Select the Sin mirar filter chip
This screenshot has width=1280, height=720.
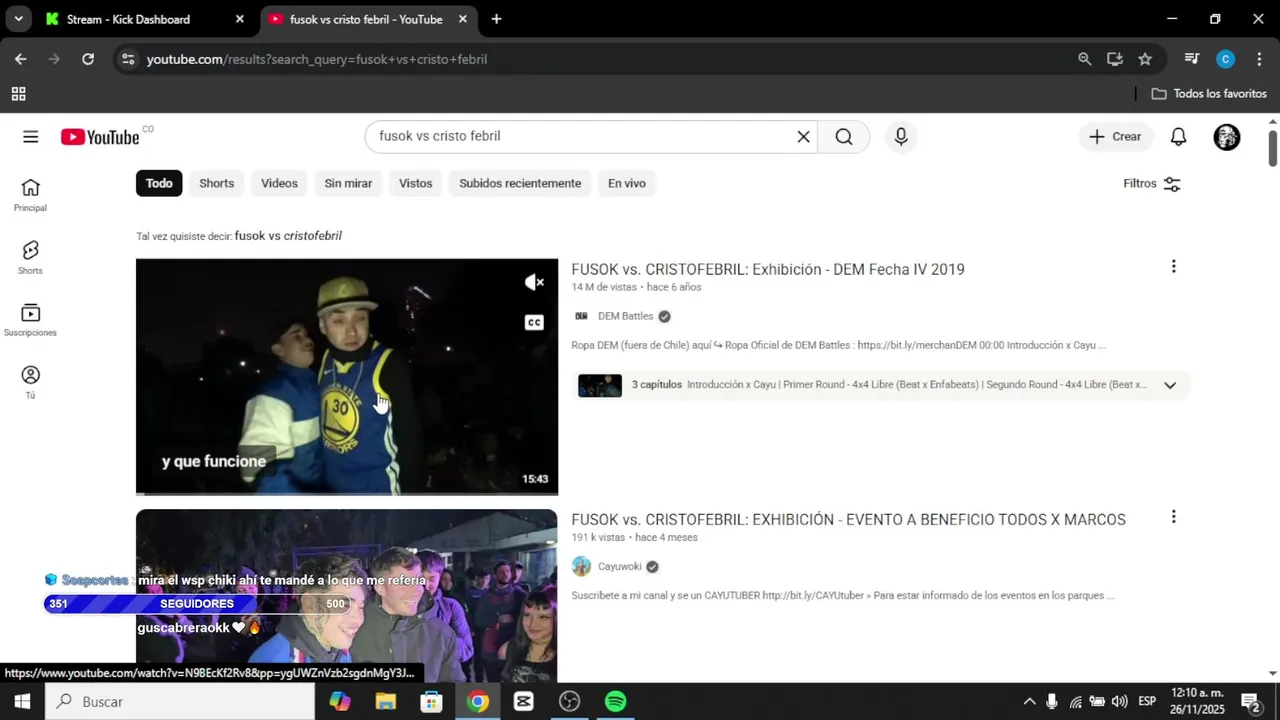pyautogui.click(x=348, y=183)
